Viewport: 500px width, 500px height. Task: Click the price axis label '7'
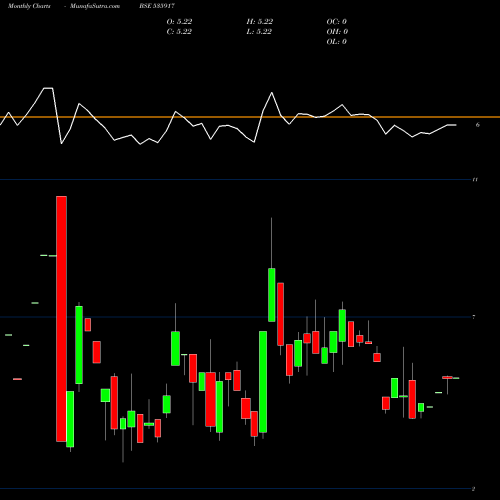tap(474, 317)
